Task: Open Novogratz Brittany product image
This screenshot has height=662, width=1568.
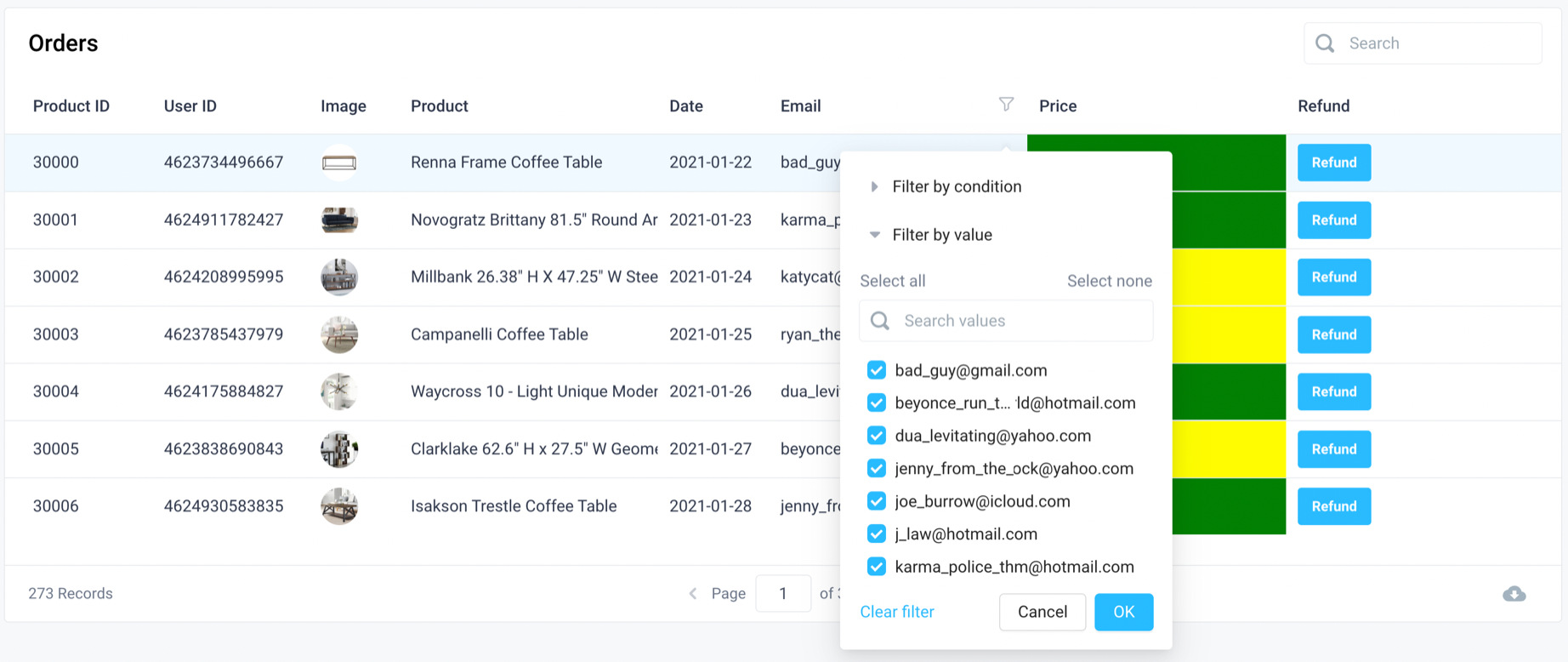Action: click(x=339, y=220)
